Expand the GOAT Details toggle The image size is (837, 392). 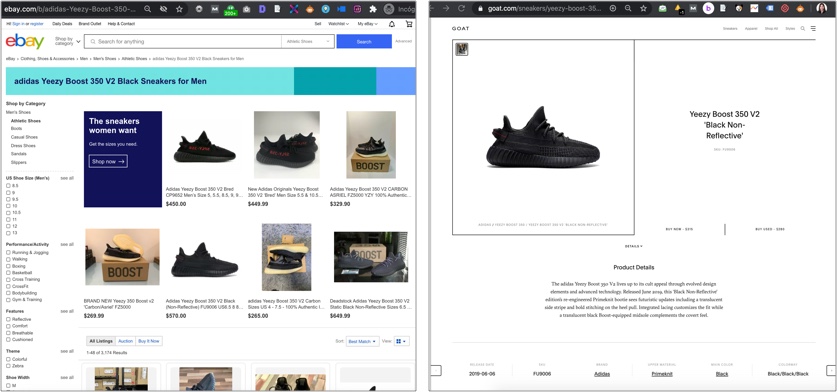pyautogui.click(x=634, y=246)
